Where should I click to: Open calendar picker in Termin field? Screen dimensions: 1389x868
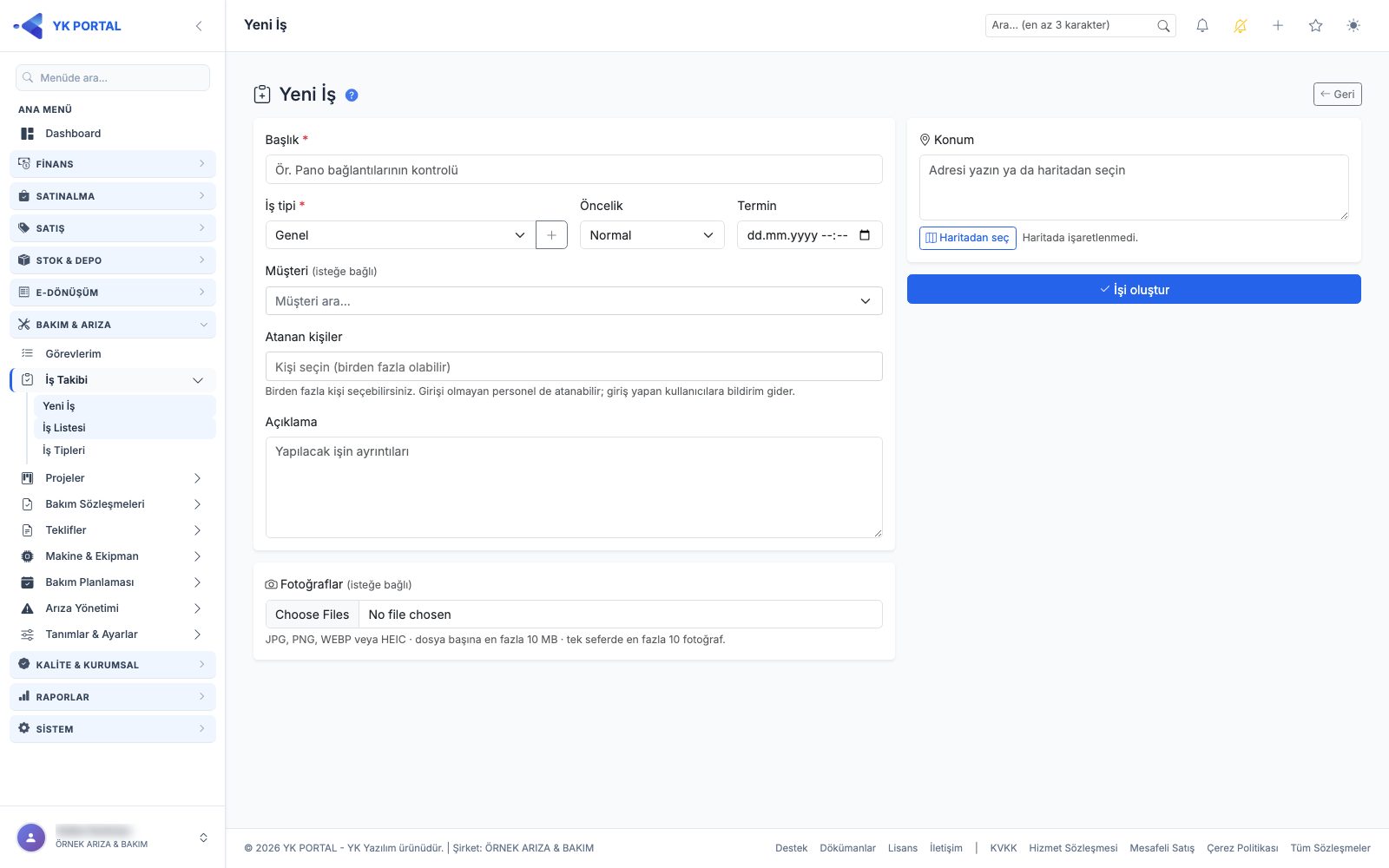pyautogui.click(x=865, y=235)
